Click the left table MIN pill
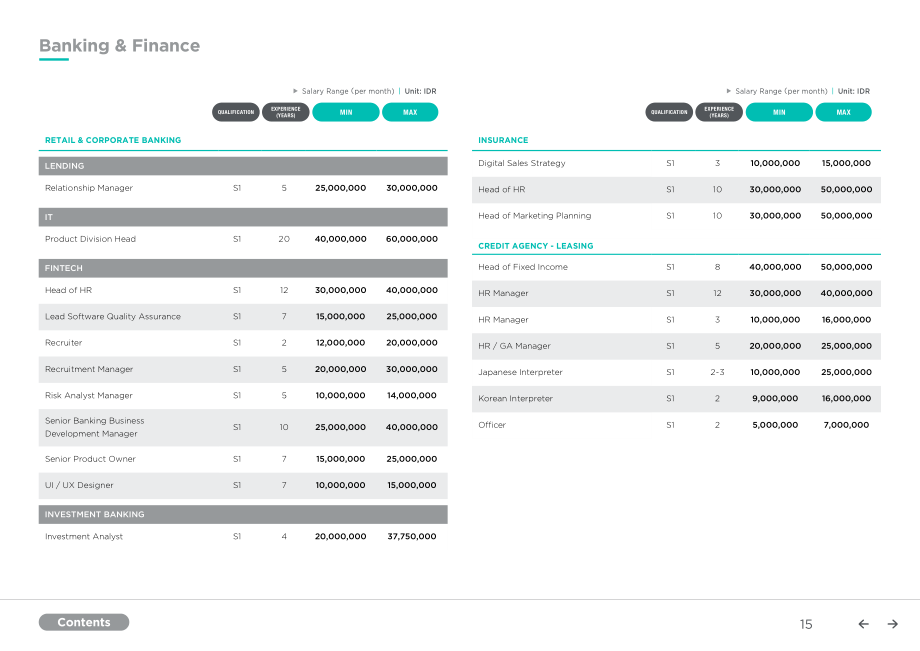 click(x=346, y=112)
